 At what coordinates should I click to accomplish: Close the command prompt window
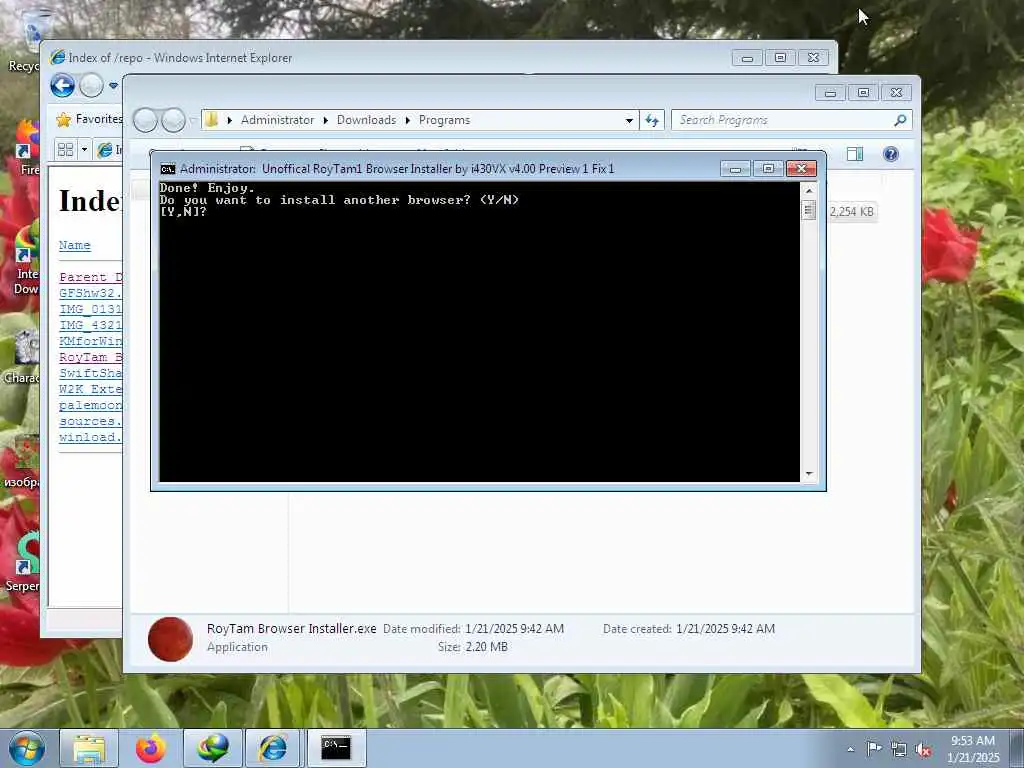pyautogui.click(x=801, y=168)
